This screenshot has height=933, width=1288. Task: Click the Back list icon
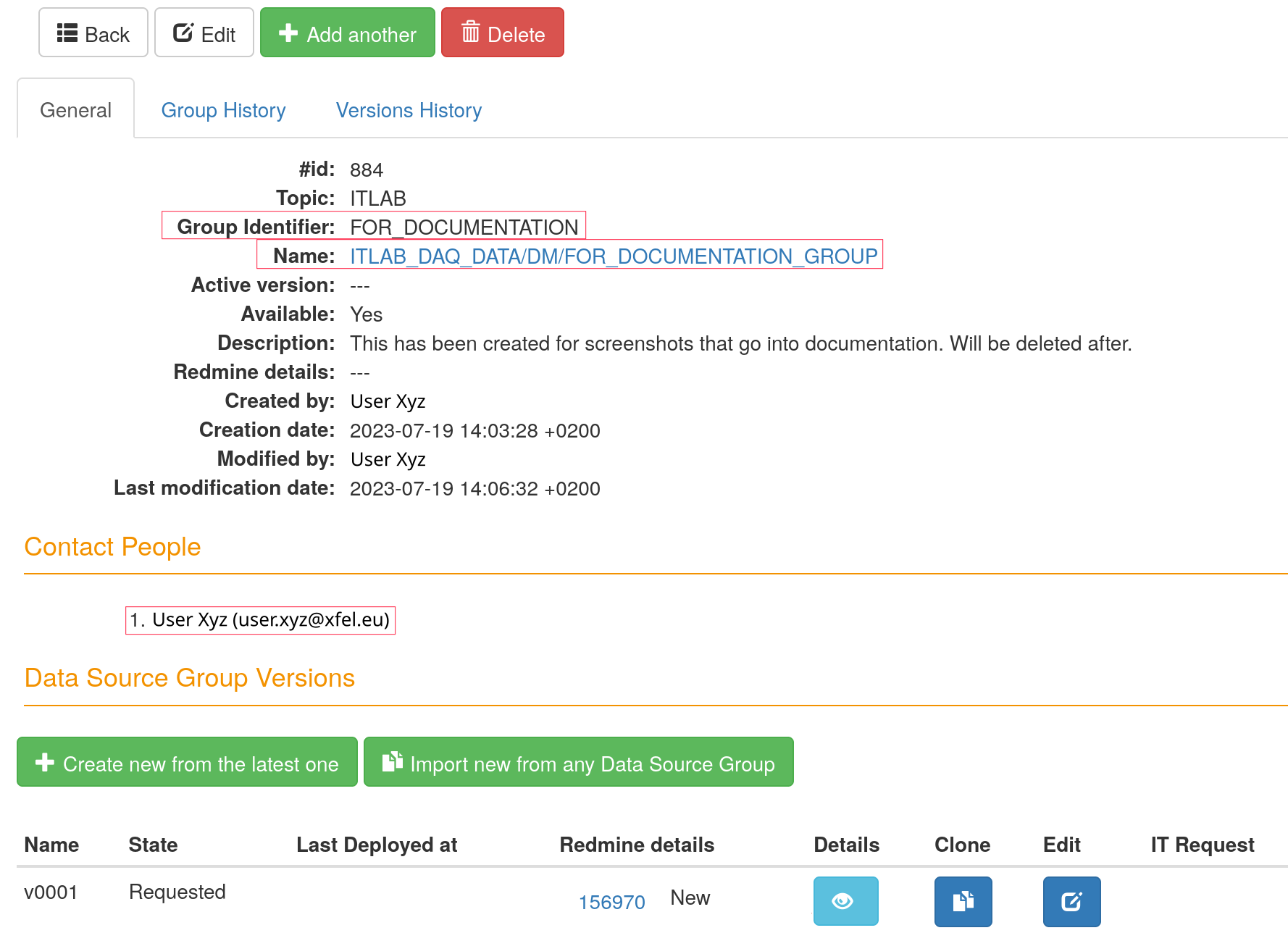(68, 32)
